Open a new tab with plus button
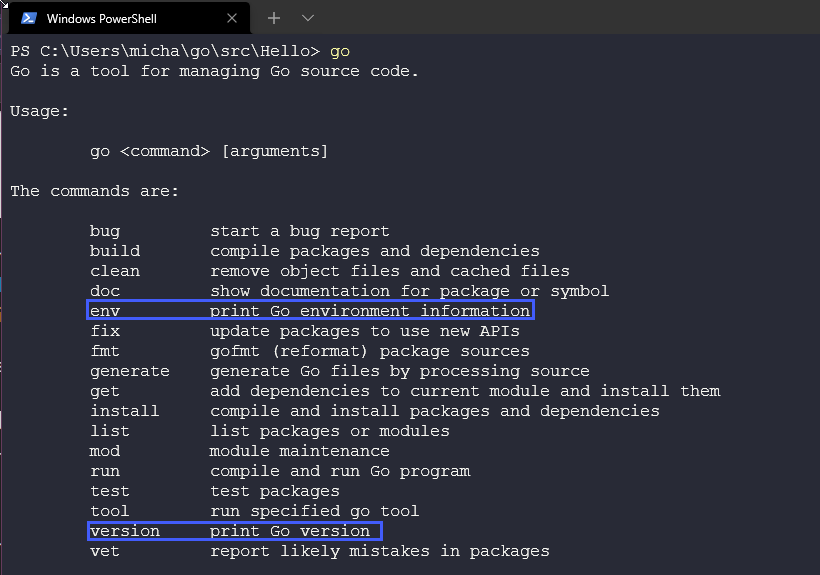Viewport: 820px width, 575px height. point(274,18)
